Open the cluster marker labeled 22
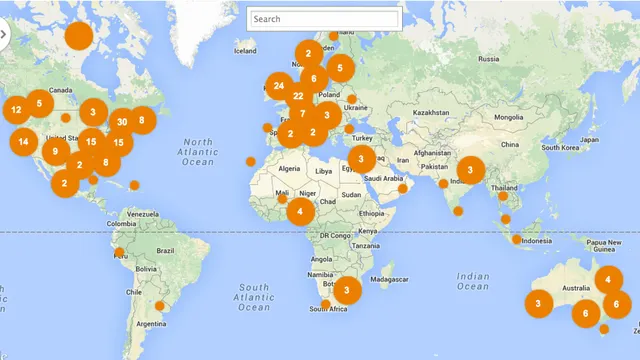 pyautogui.click(x=298, y=96)
